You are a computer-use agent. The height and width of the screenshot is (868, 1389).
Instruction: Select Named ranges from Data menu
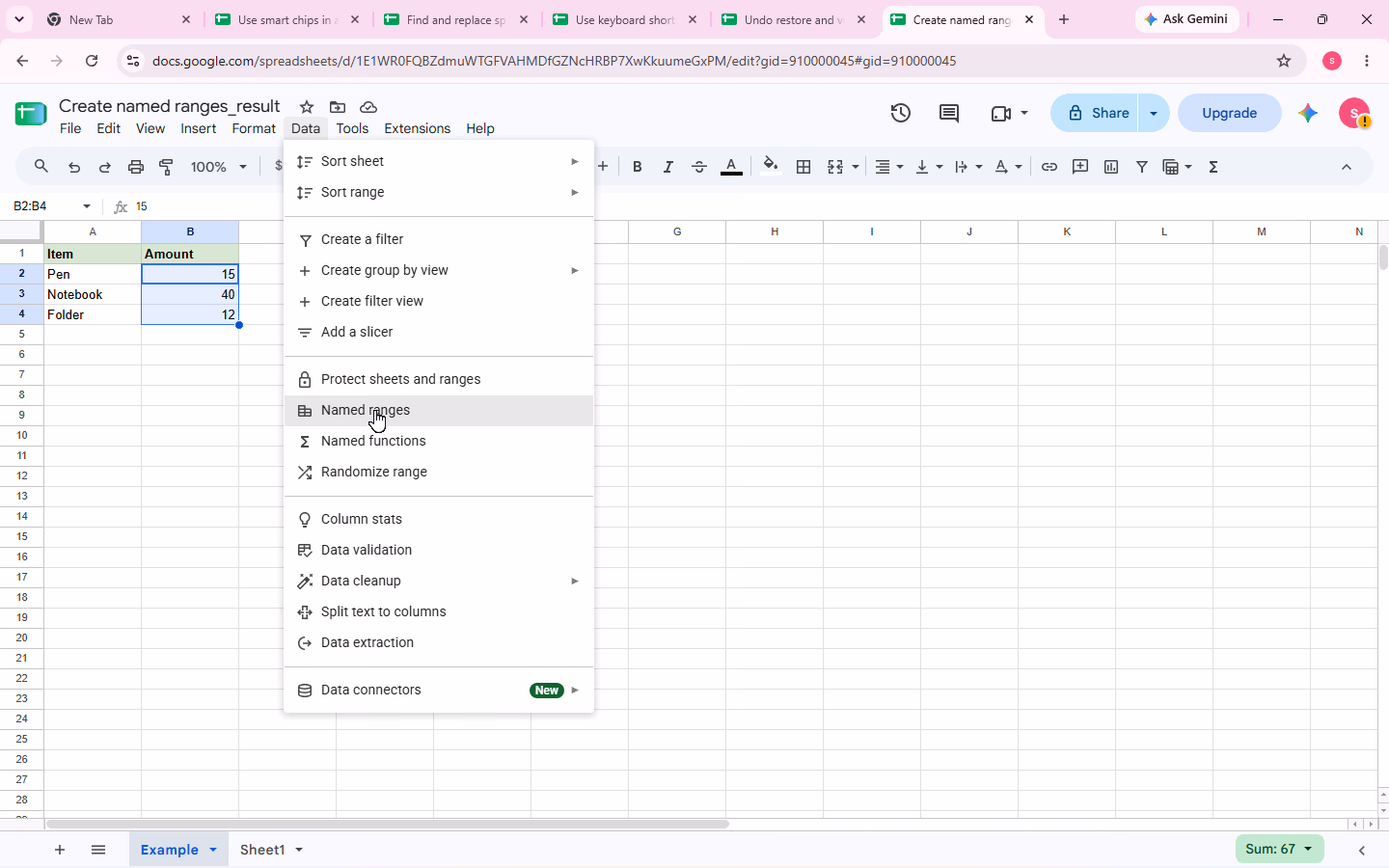click(439, 410)
